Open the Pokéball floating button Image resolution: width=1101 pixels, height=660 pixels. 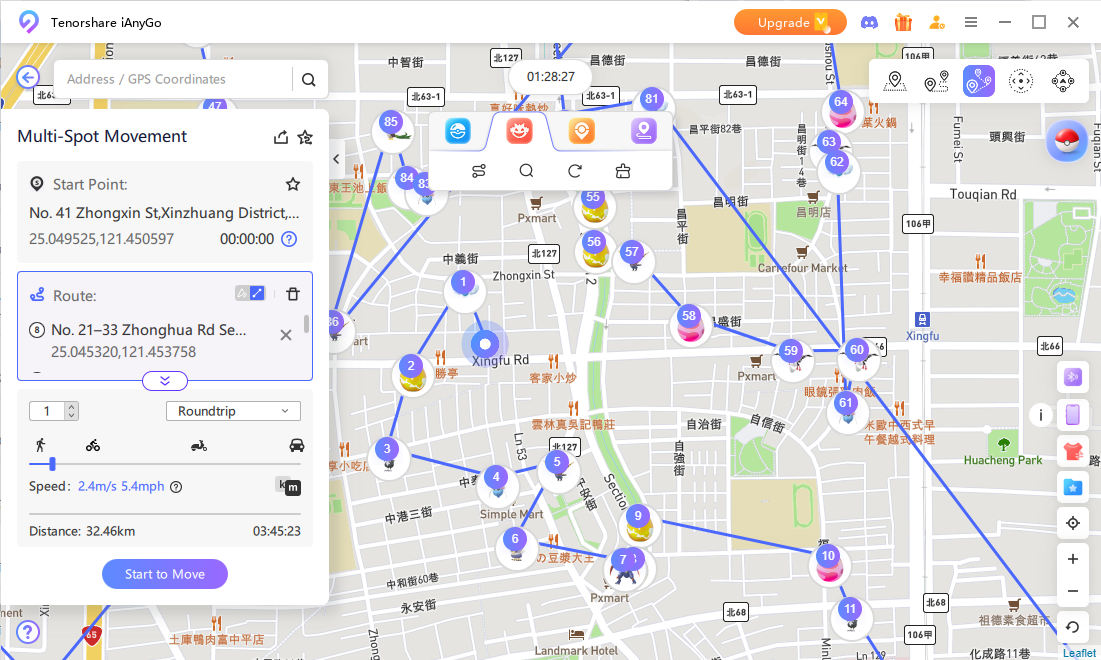coord(1066,141)
